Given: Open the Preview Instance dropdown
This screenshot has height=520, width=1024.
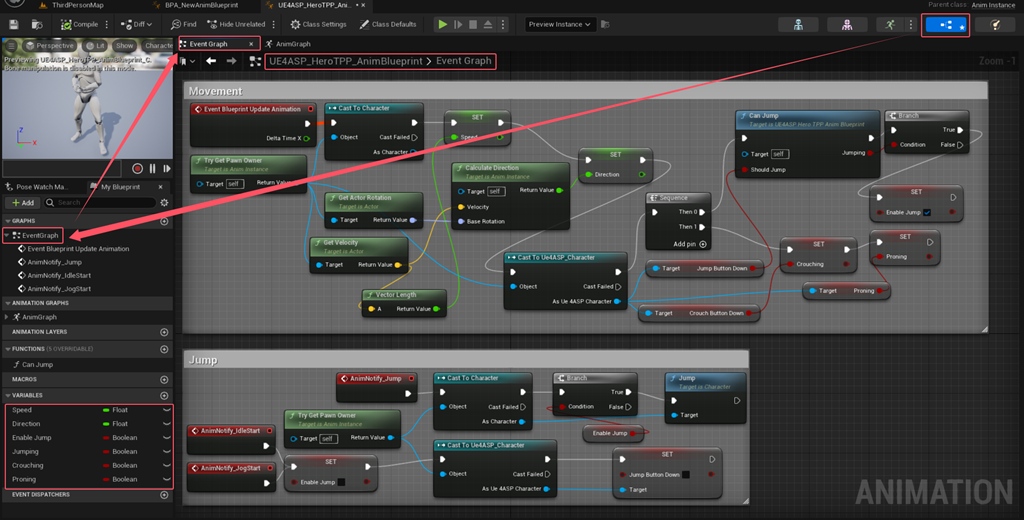Looking at the screenshot, I should point(560,25).
